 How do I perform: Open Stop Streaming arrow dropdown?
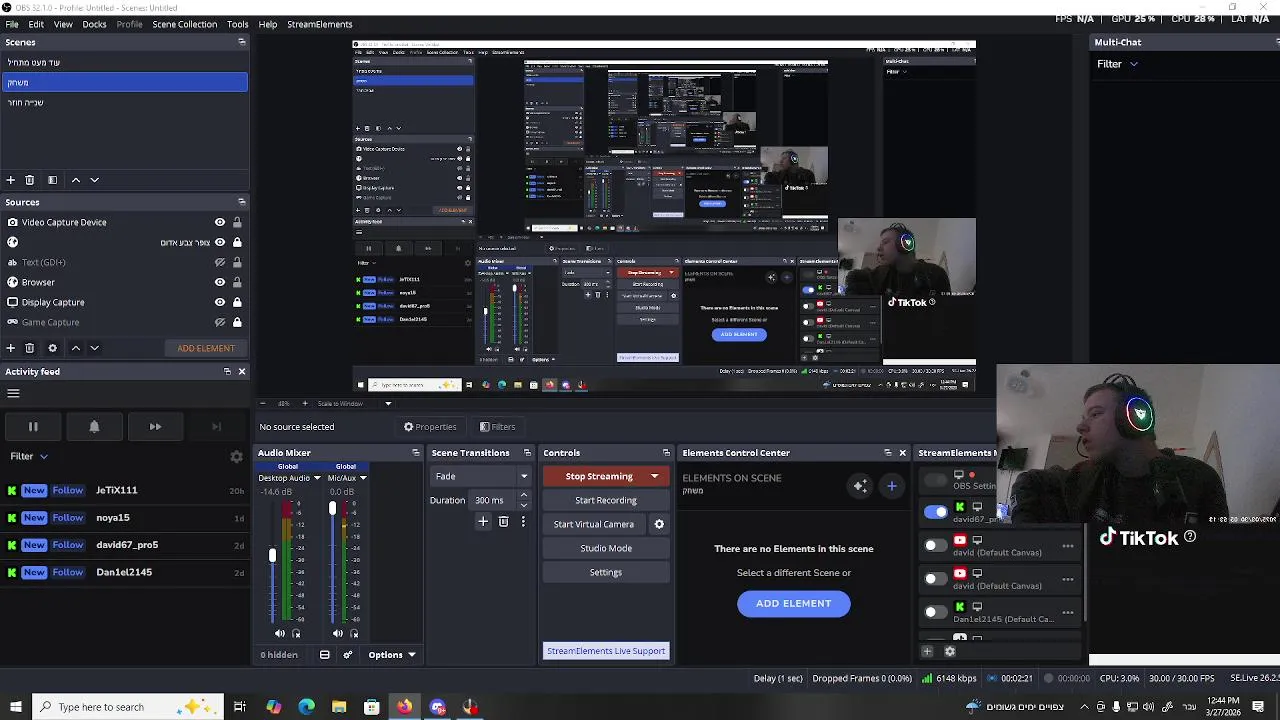point(655,476)
